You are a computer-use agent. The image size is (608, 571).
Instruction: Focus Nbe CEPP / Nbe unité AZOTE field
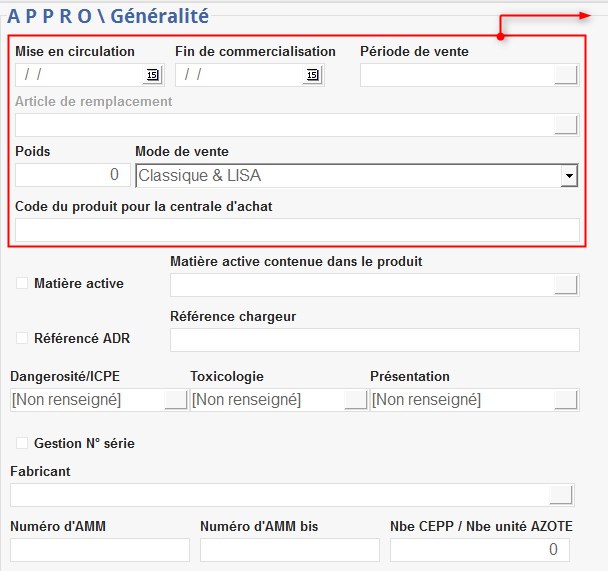(x=480, y=549)
